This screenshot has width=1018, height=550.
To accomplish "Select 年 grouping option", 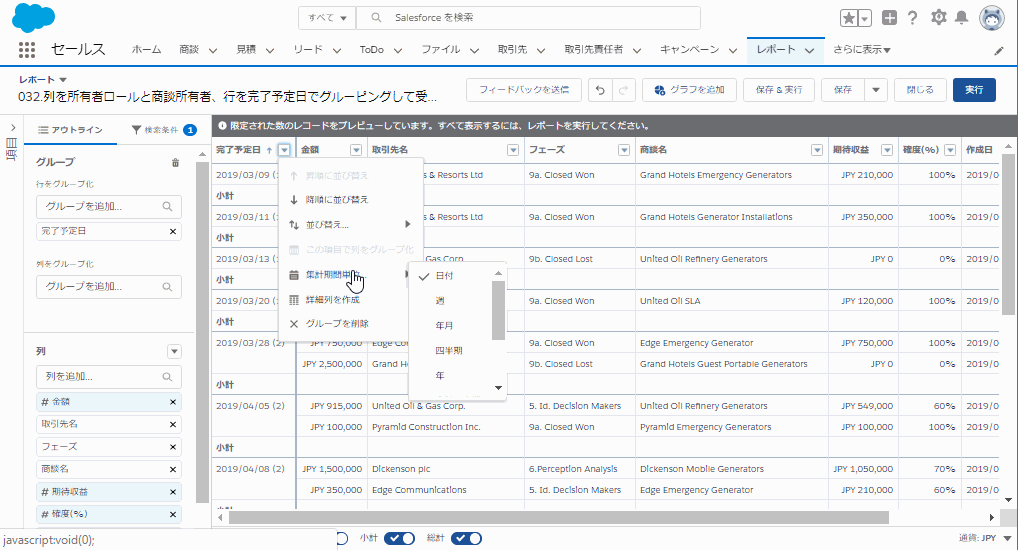I will 440,375.
